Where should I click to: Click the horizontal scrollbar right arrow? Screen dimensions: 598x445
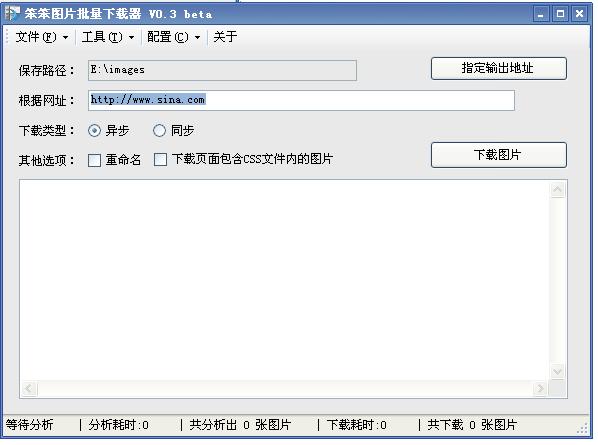point(540,389)
